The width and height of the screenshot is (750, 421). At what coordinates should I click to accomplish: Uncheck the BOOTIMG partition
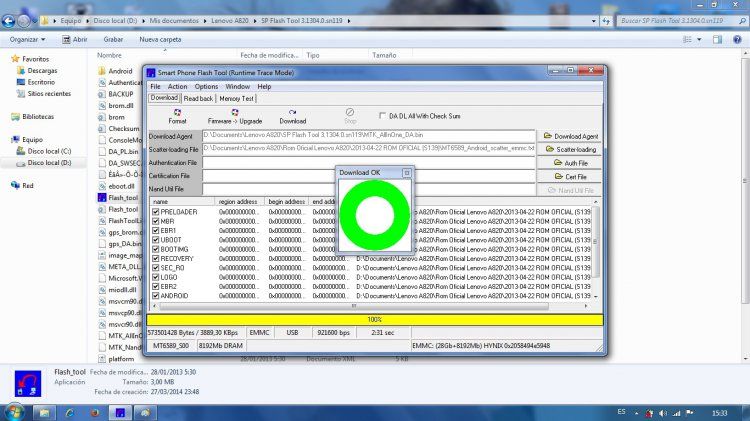click(155, 249)
